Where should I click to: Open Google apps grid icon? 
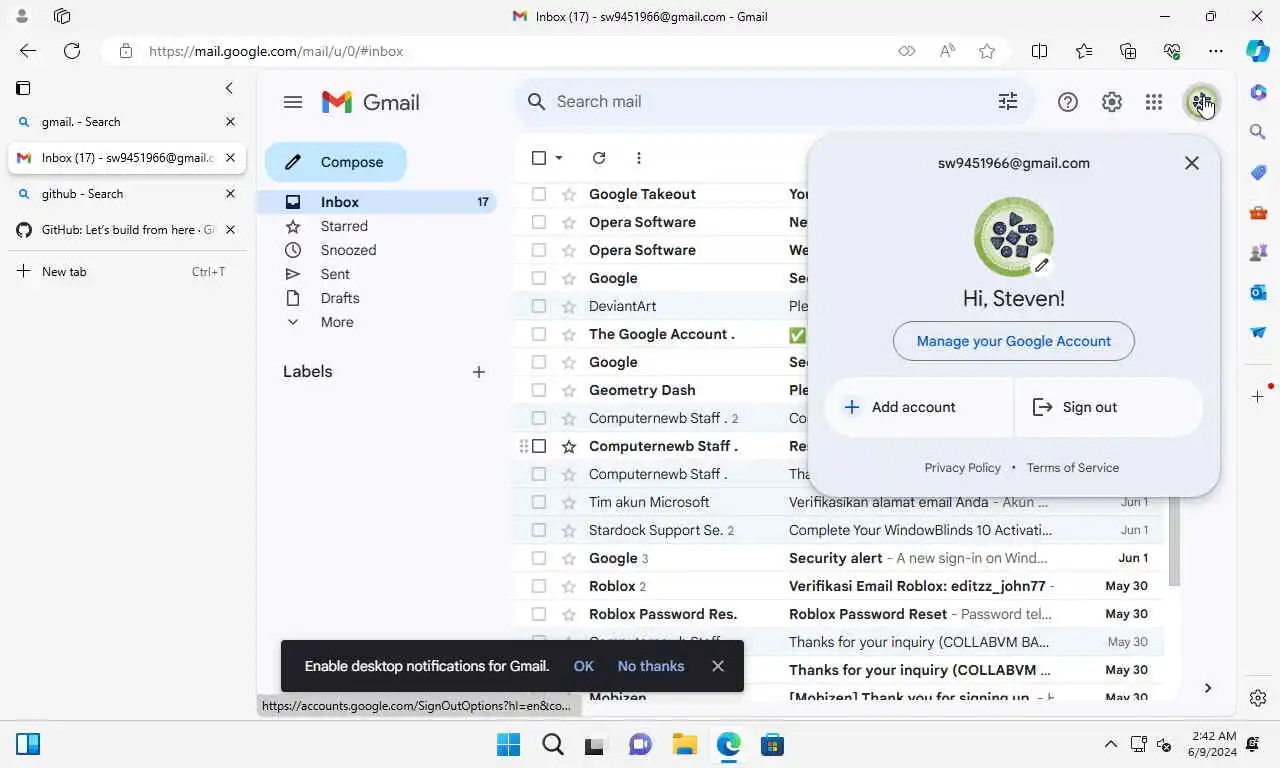click(1154, 102)
